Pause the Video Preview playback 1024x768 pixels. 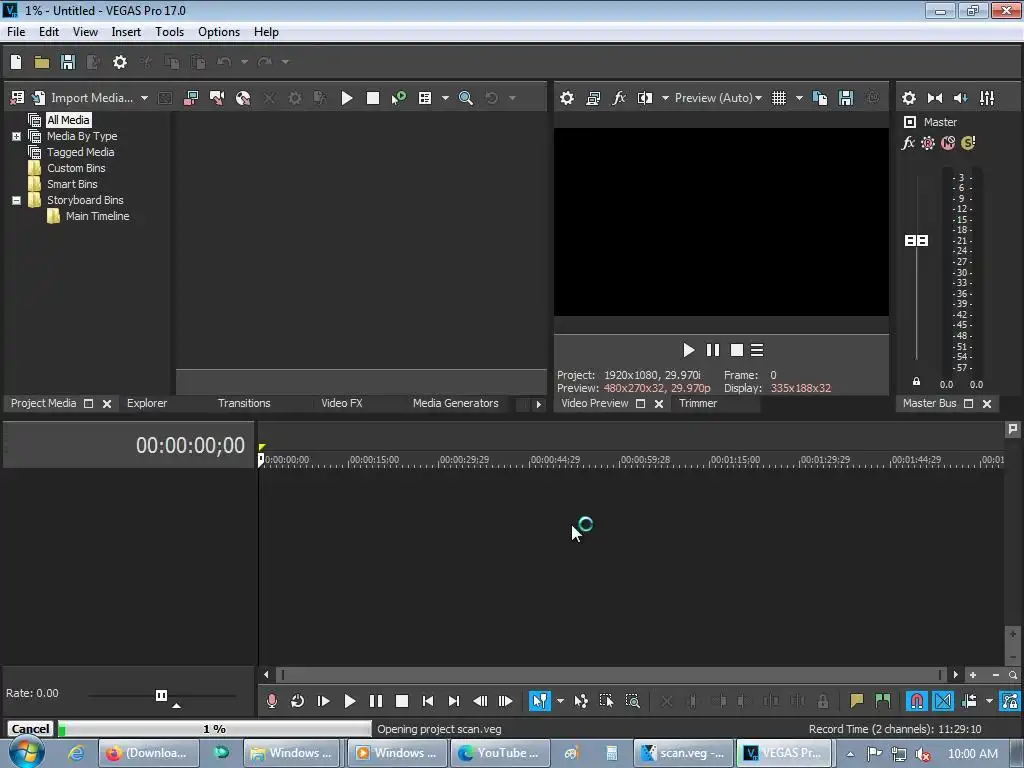click(x=713, y=351)
